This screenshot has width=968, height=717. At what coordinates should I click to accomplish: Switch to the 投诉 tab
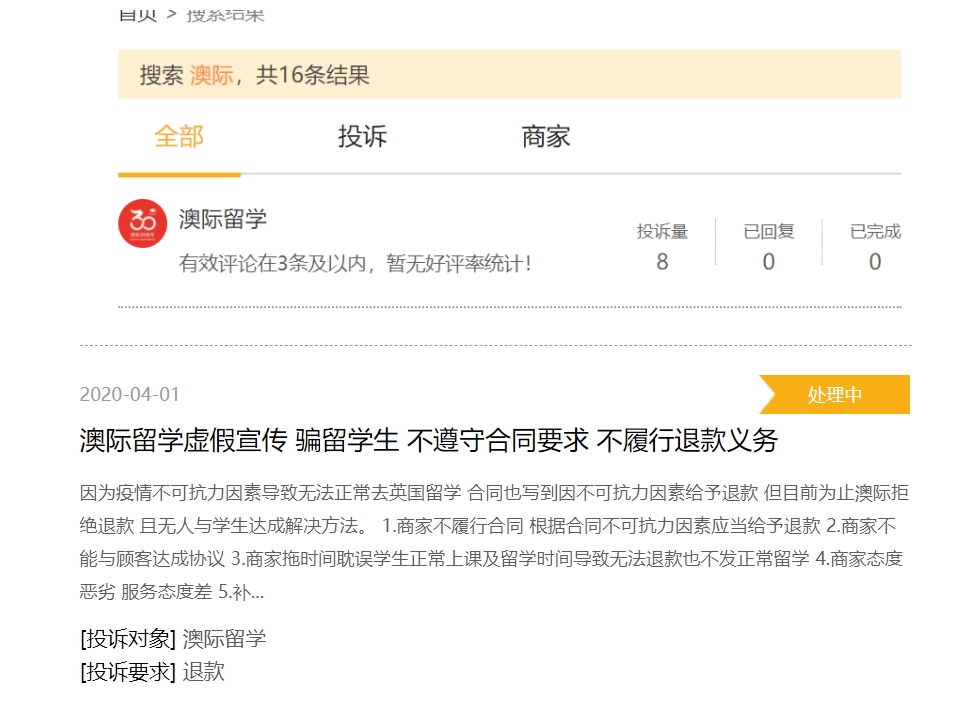pyautogui.click(x=362, y=136)
